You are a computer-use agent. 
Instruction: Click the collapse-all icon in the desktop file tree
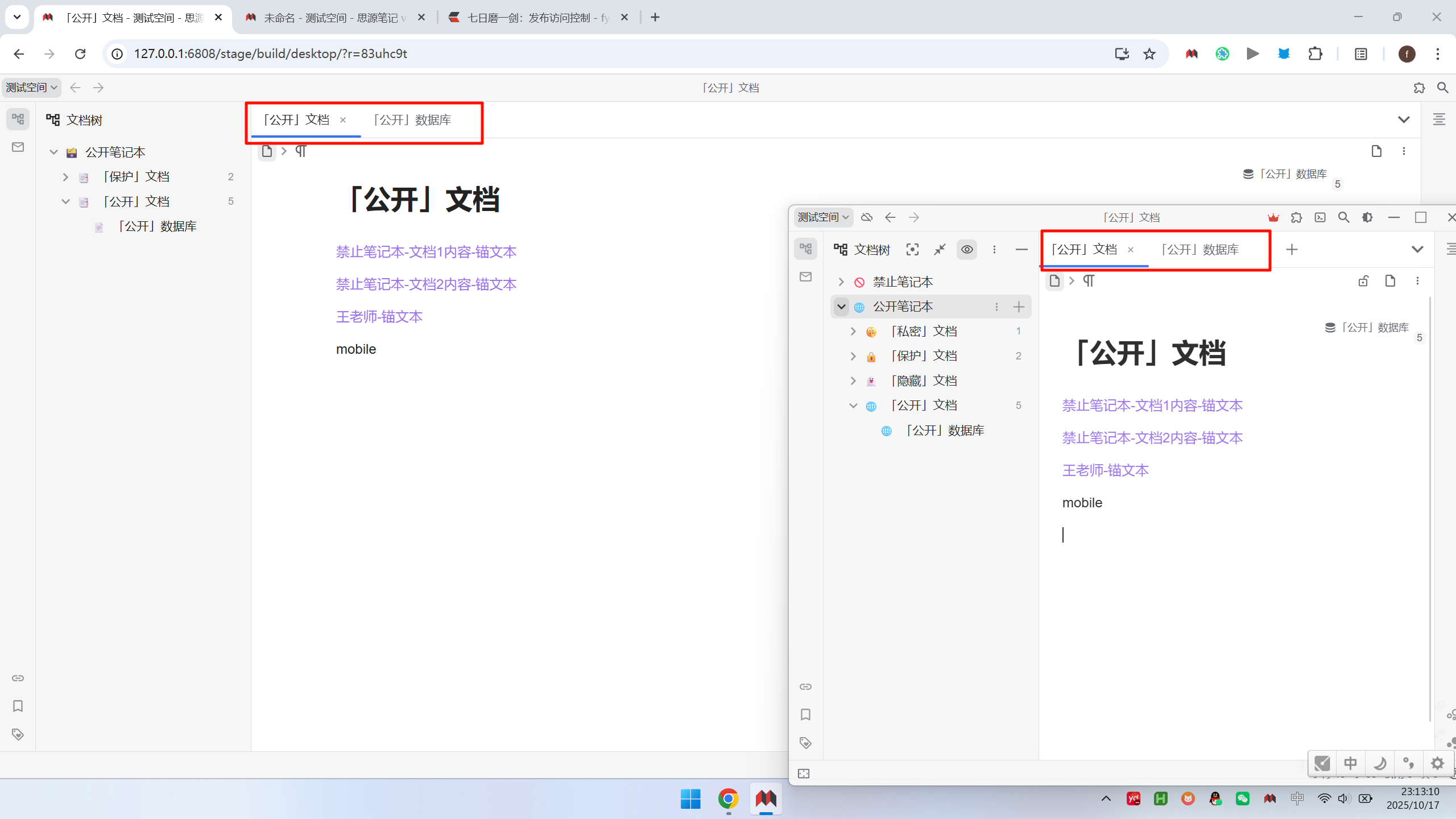[940, 250]
